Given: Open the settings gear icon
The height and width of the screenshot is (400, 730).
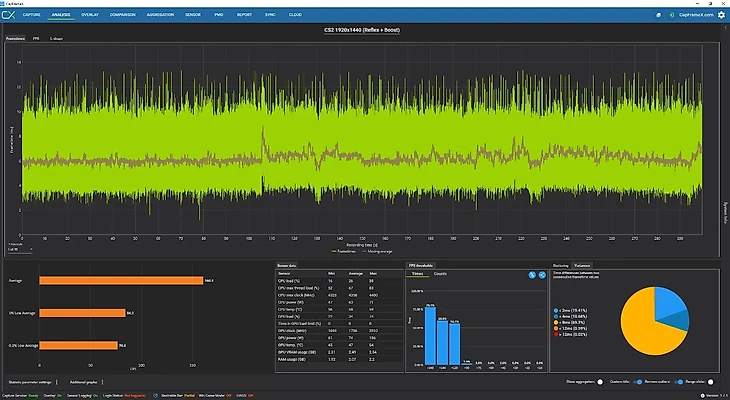Looking at the screenshot, I should (x=721, y=15).
